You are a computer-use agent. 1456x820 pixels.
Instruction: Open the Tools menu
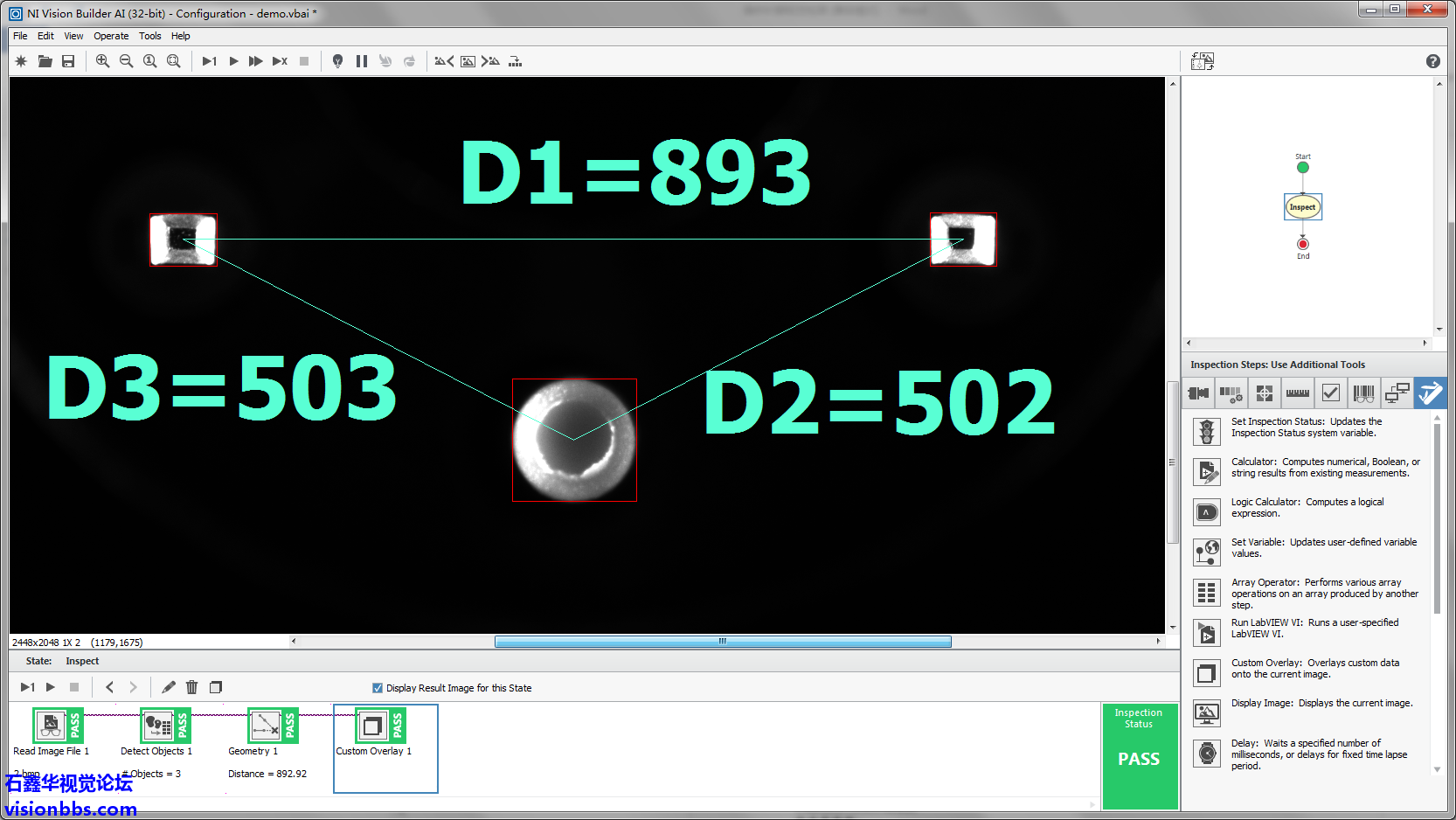(149, 36)
